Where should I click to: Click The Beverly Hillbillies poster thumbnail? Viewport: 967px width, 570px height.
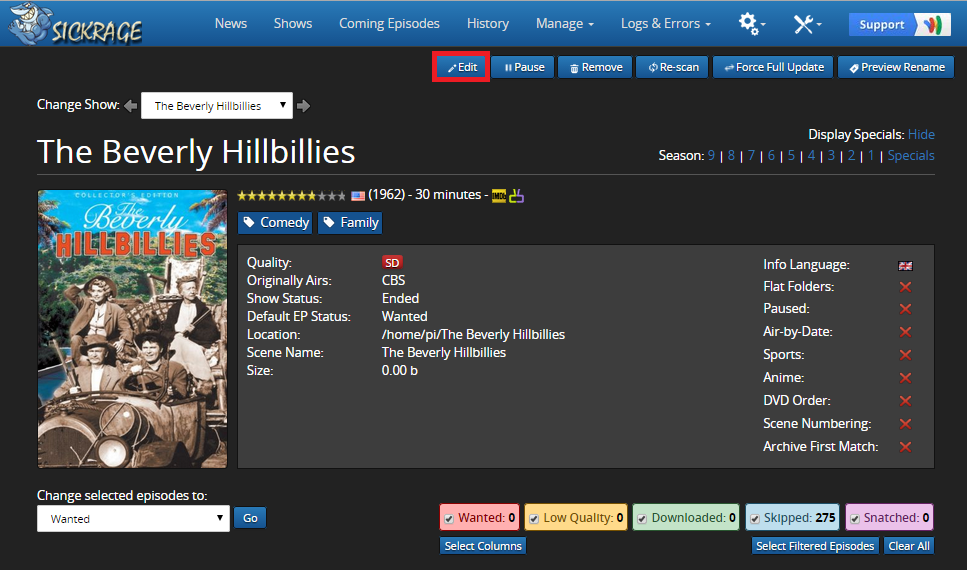click(132, 329)
